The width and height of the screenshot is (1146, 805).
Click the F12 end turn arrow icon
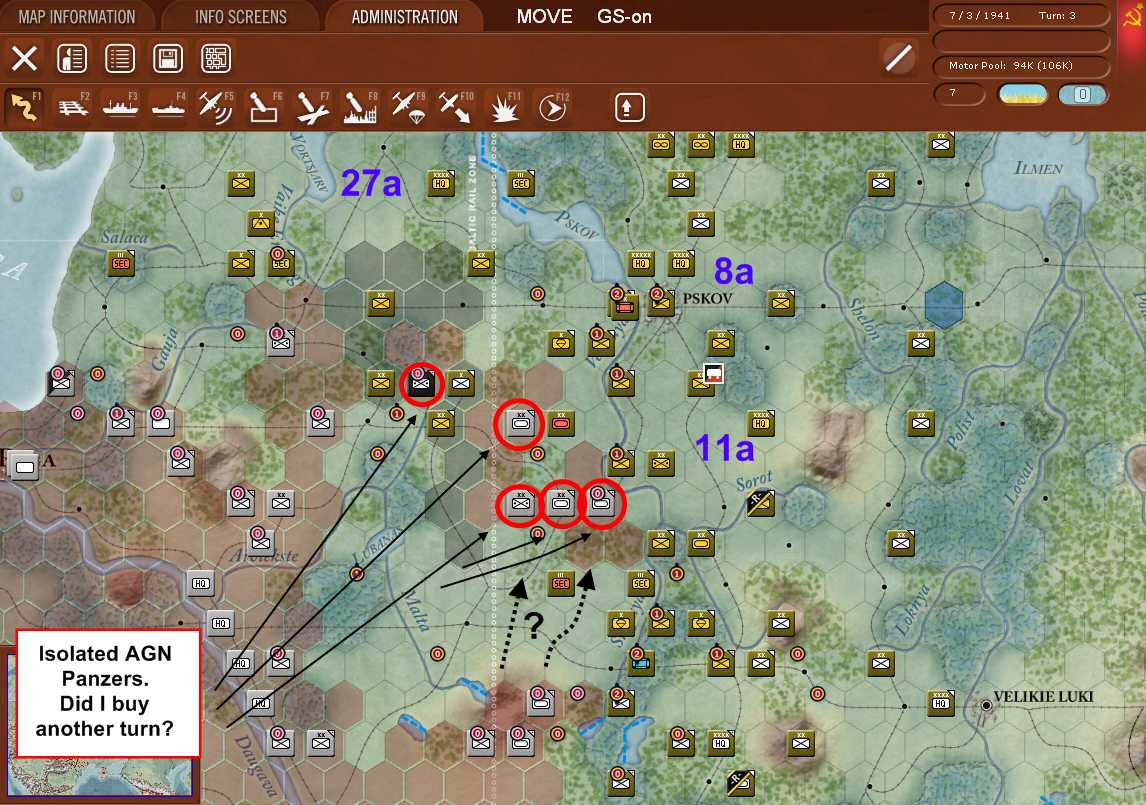[553, 107]
